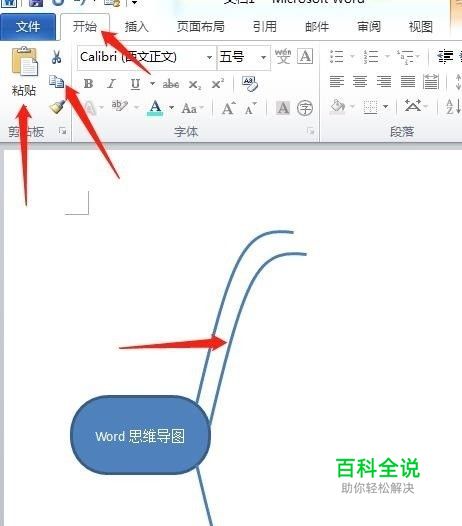Switch to the 视图 View tab
Image resolution: width=462 pixels, height=526 pixels.
[x=420, y=27]
